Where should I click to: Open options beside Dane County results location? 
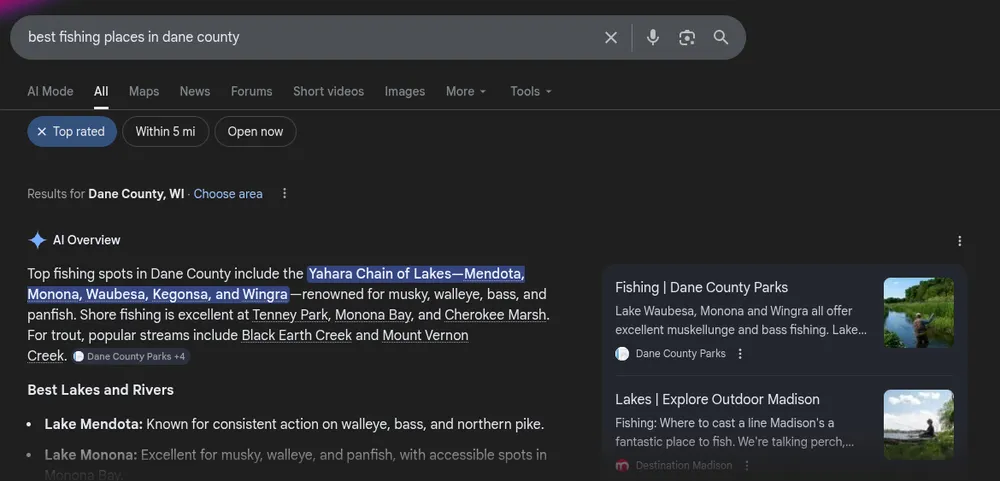tap(285, 194)
